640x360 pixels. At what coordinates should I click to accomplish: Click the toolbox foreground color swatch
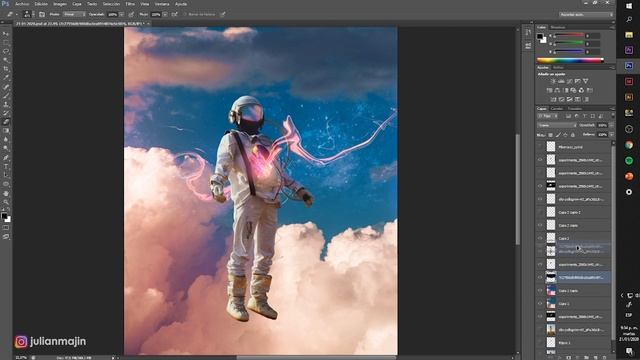point(4,216)
